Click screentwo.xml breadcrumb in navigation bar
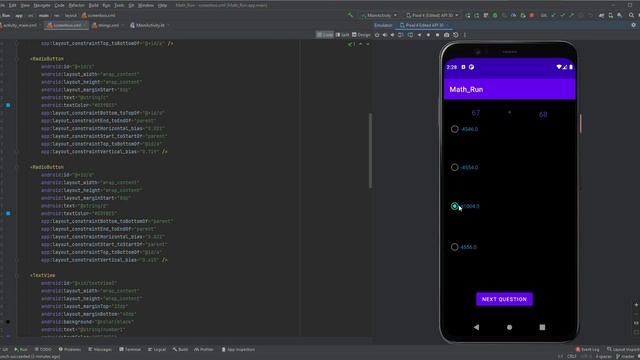The width and height of the screenshot is (640, 360). (98, 16)
